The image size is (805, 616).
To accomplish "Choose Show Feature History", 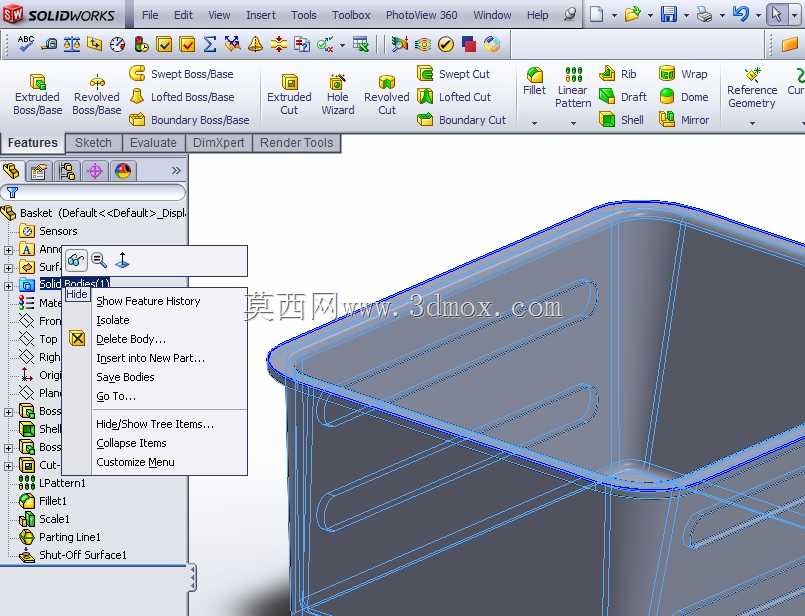I will [x=148, y=301].
